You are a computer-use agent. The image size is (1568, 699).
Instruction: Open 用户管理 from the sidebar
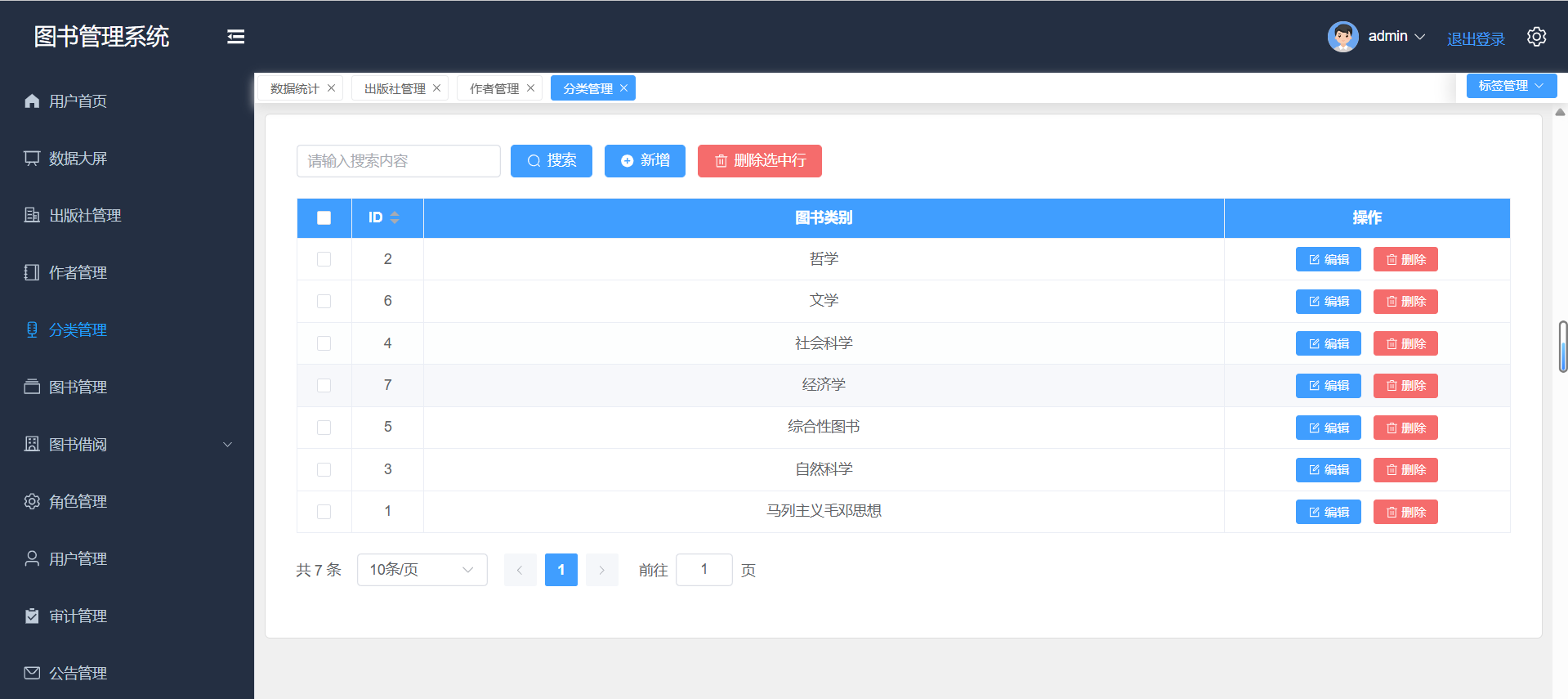click(x=127, y=558)
